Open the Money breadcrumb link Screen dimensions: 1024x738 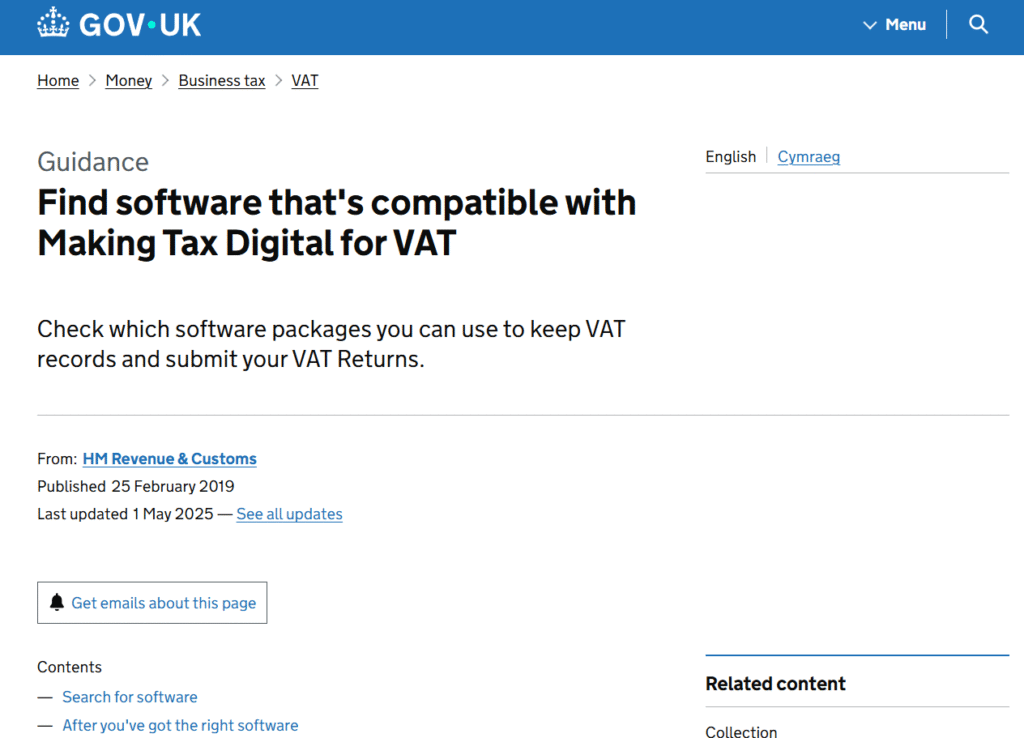pyautogui.click(x=128, y=80)
